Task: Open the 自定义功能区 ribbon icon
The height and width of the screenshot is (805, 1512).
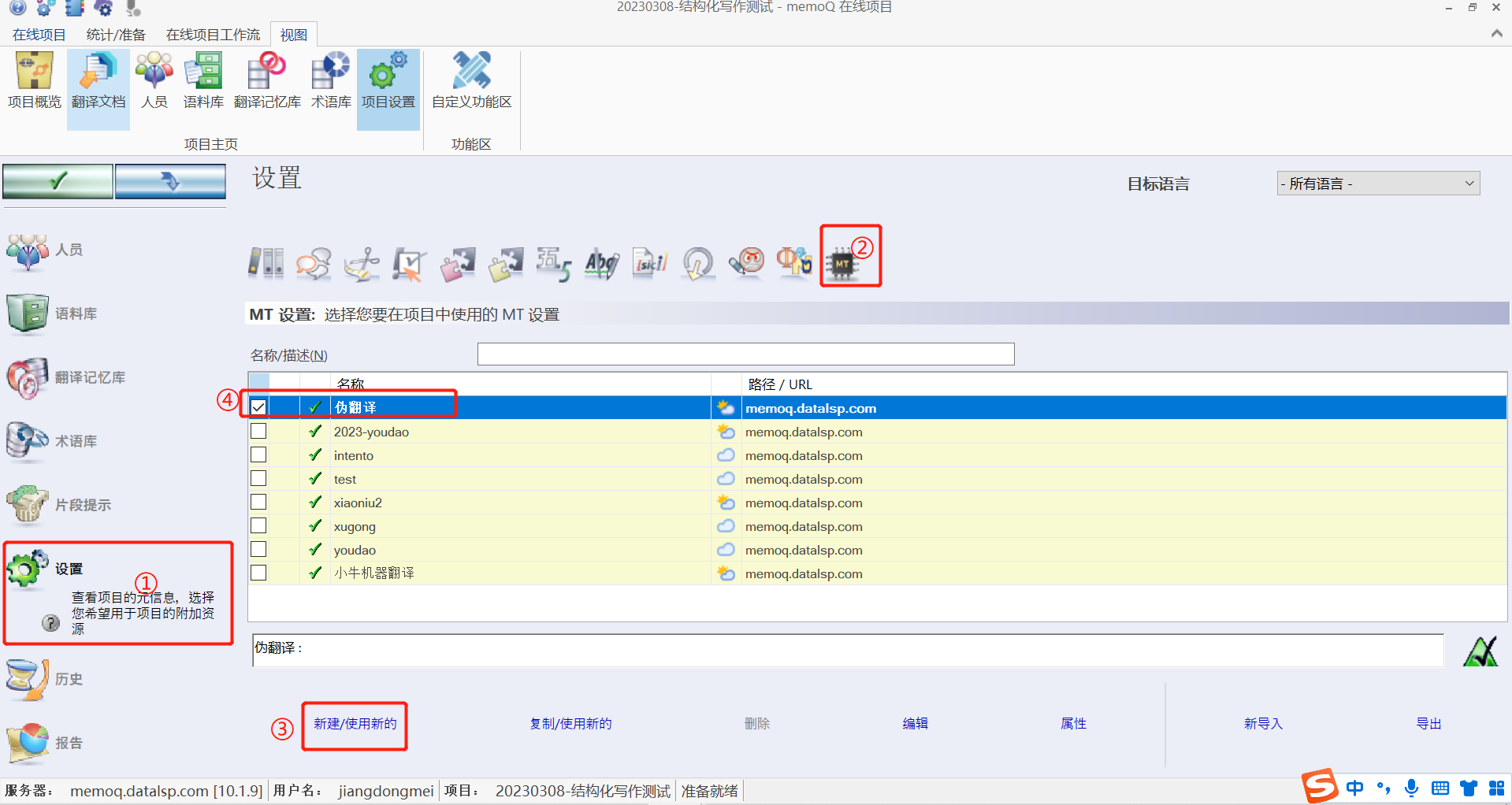Action: 472,82
